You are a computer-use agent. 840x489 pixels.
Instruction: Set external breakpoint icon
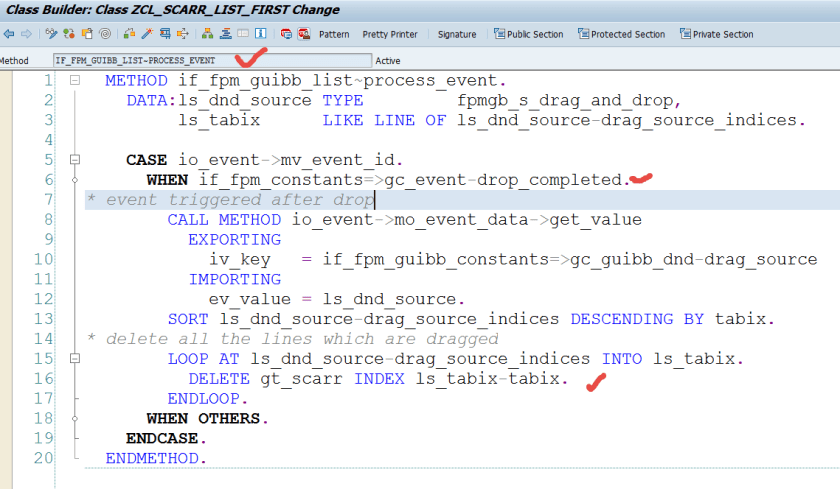point(304,34)
